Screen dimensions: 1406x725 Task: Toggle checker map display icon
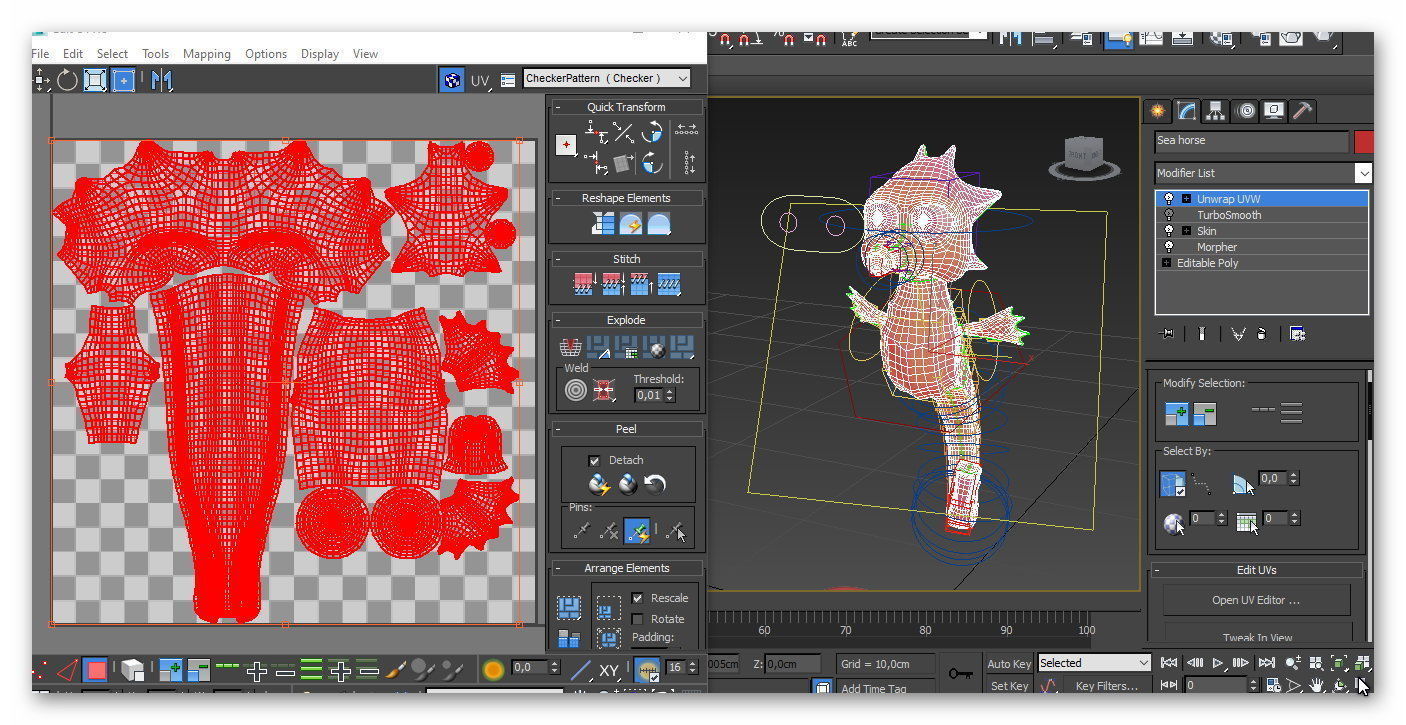pyautogui.click(x=452, y=80)
